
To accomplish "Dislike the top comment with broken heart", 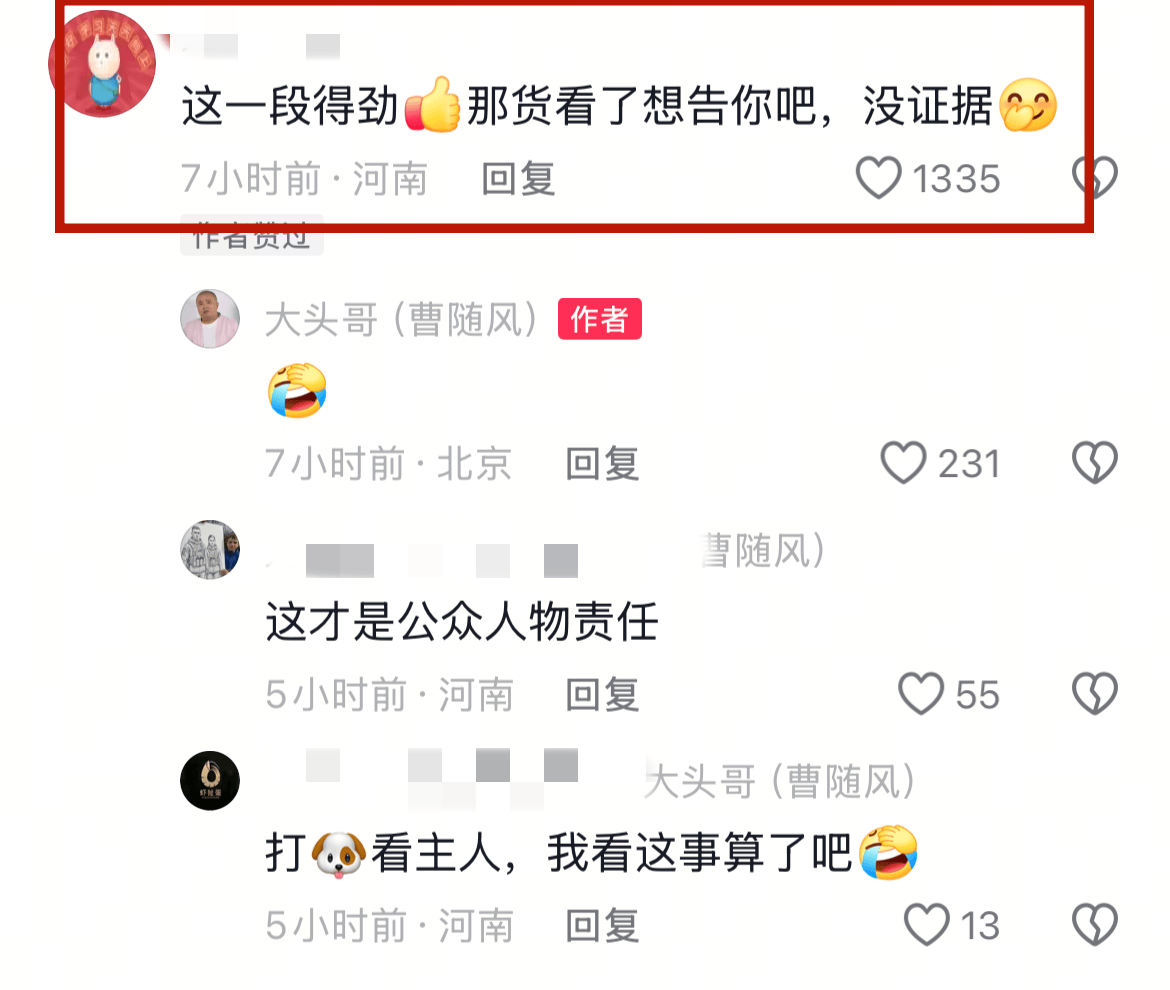I will click(x=1095, y=178).
